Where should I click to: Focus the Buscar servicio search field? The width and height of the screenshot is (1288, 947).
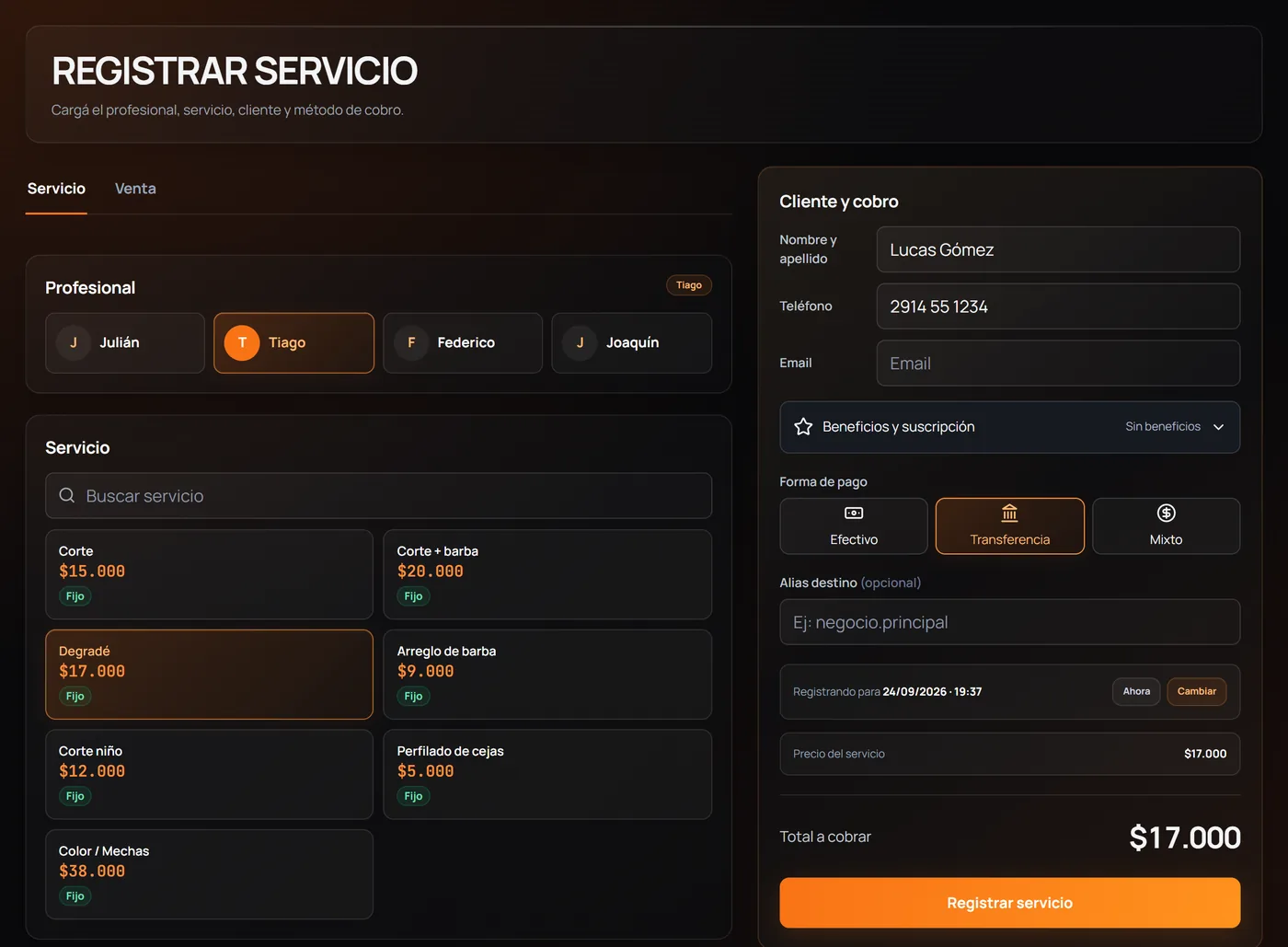(x=378, y=496)
